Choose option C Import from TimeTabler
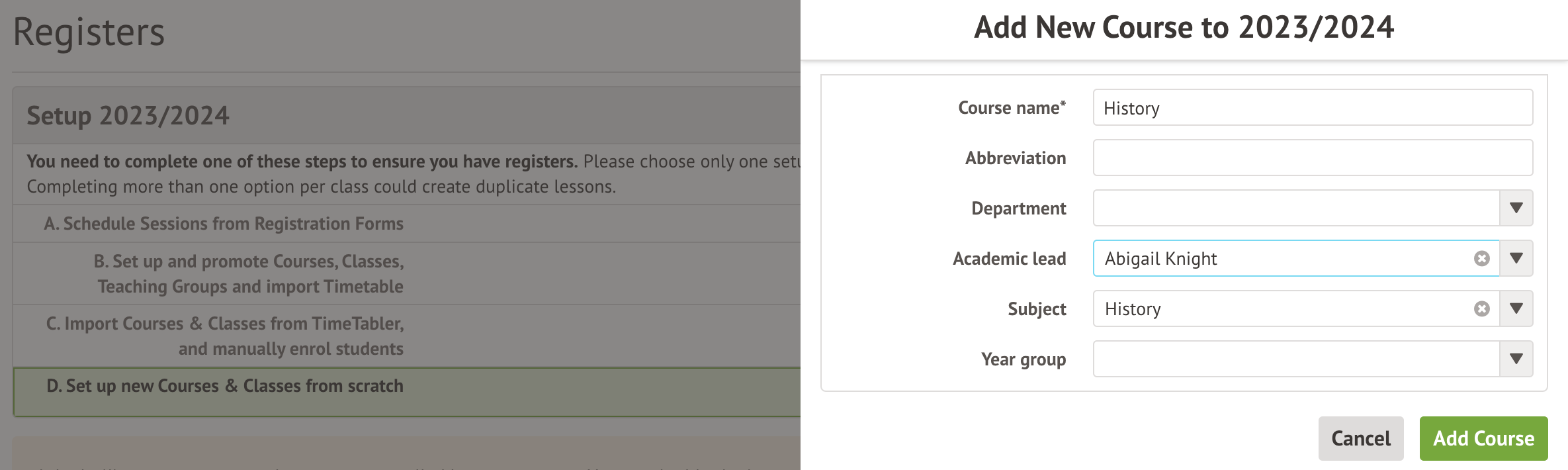Image resolution: width=1568 pixels, height=470 pixels. [x=225, y=336]
